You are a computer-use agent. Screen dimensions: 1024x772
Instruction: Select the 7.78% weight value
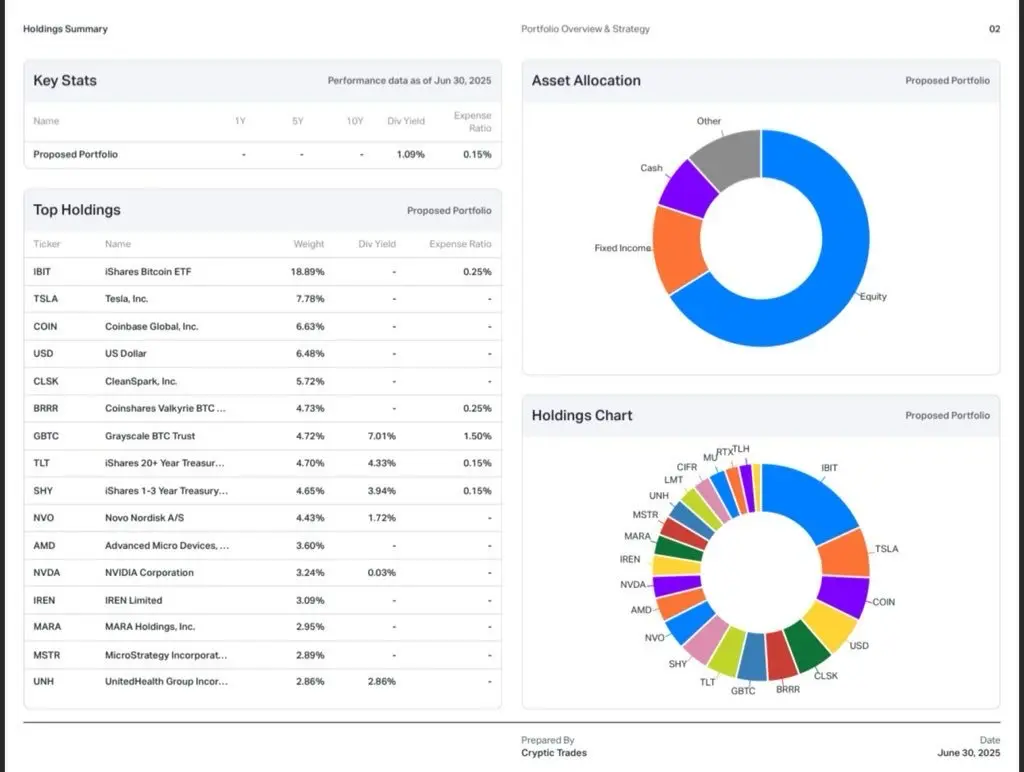coord(310,298)
